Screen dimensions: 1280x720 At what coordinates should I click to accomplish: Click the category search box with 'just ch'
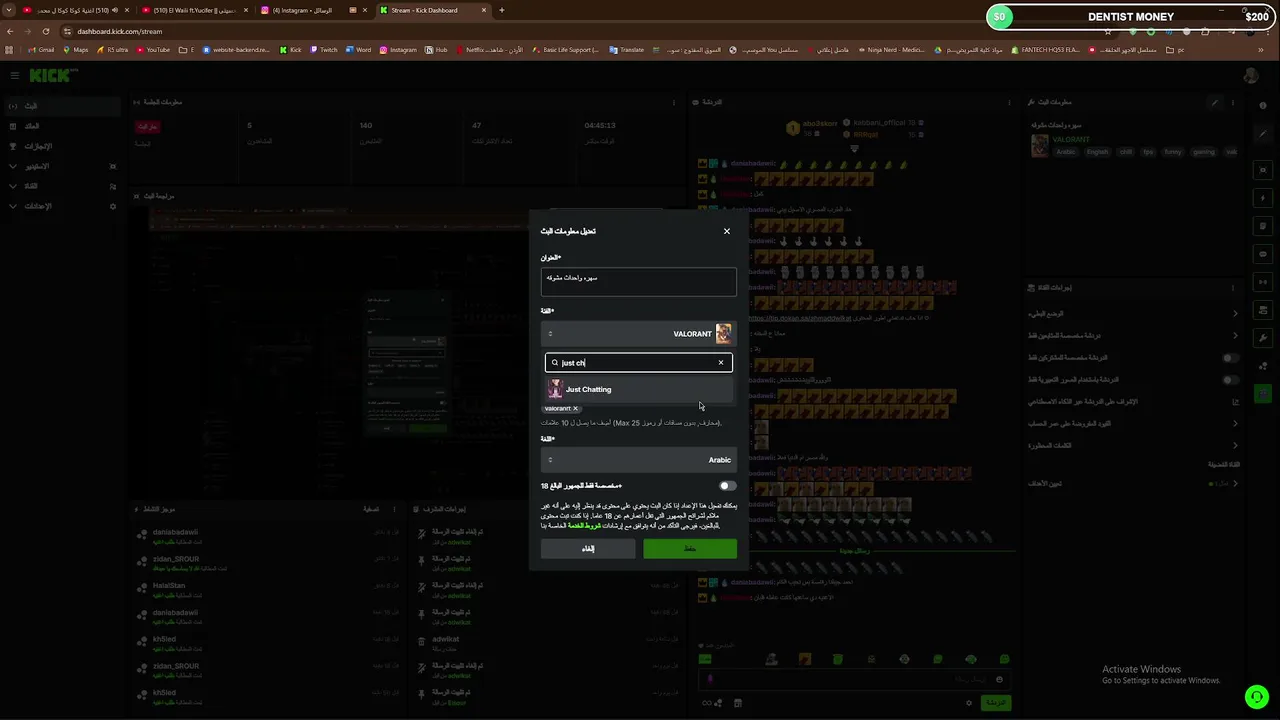click(x=638, y=363)
